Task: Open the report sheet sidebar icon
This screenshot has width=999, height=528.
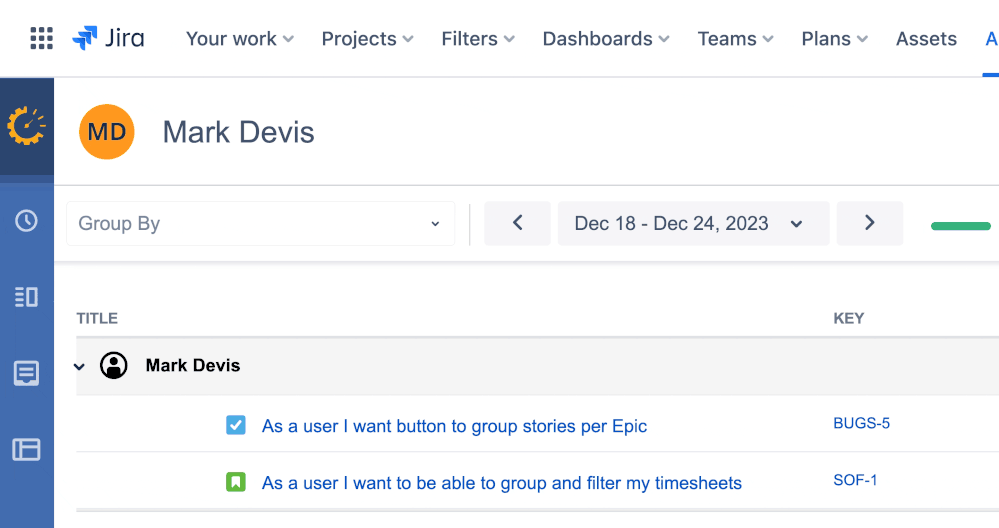Action: (x=26, y=374)
